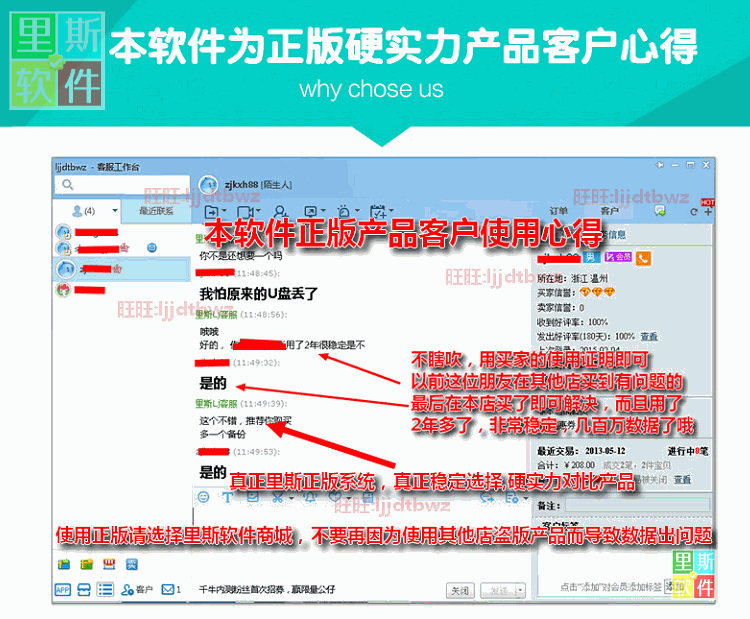
Task: Switch to the 最近联系 tab
Action: click(x=156, y=211)
